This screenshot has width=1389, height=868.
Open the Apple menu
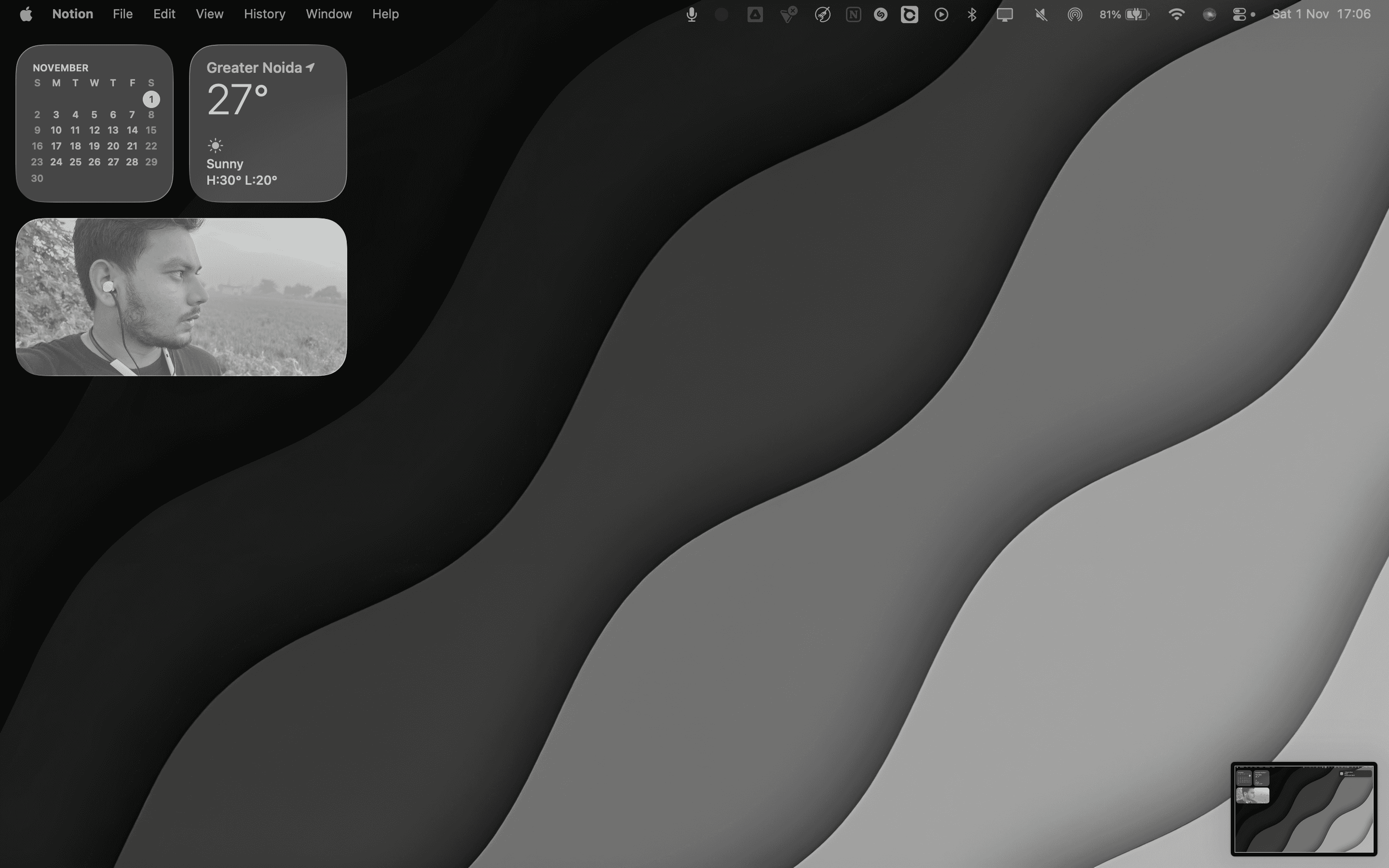click(26, 14)
